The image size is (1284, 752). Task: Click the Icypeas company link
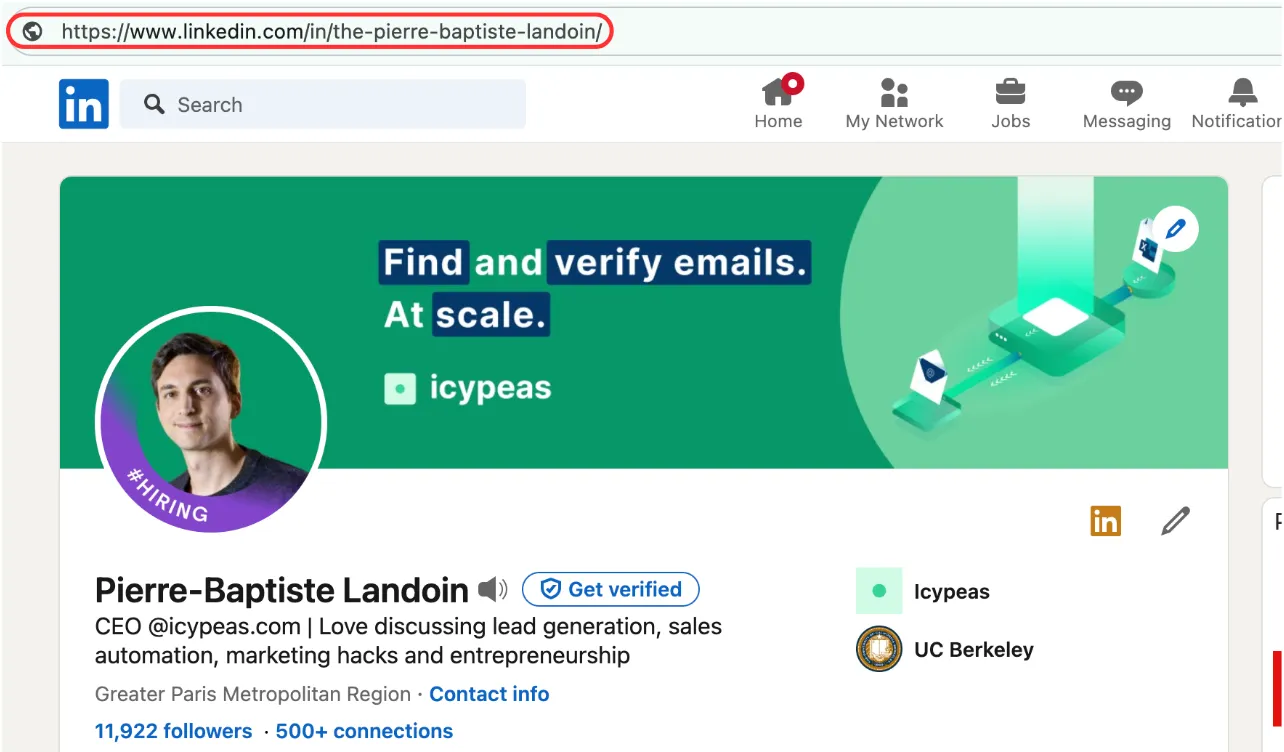(x=952, y=591)
